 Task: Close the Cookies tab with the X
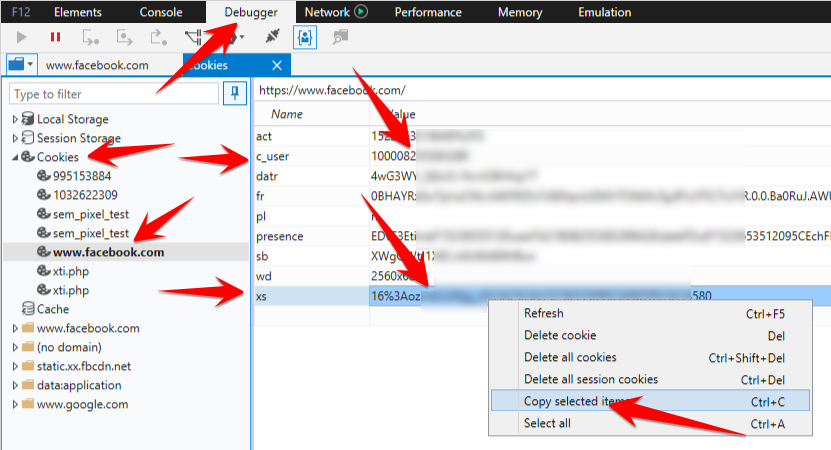(277, 65)
